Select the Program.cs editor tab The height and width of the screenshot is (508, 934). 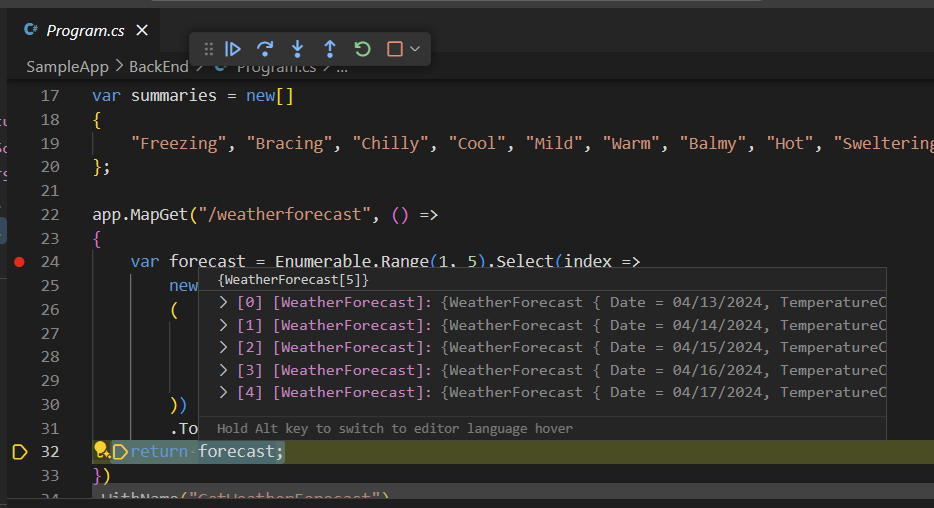[x=85, y=31]
